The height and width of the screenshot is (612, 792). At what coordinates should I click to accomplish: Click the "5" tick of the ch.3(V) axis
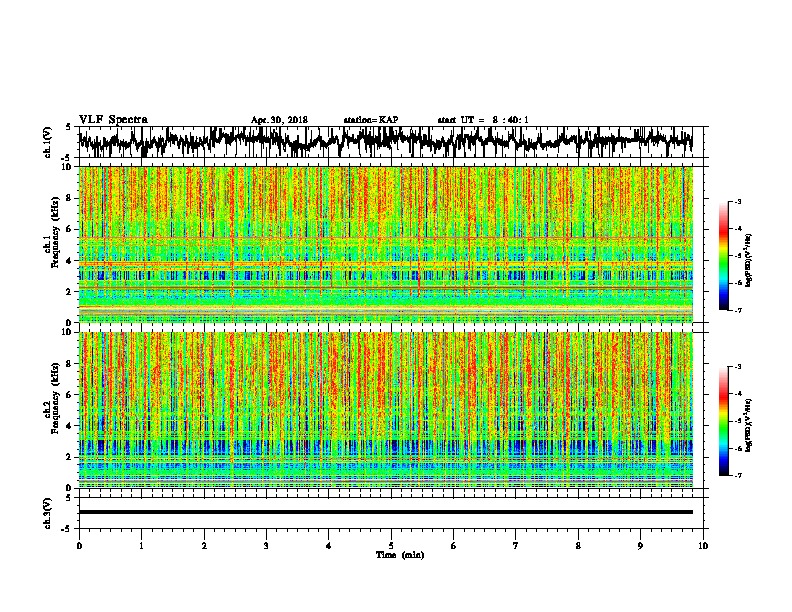[x=69, y=498]
